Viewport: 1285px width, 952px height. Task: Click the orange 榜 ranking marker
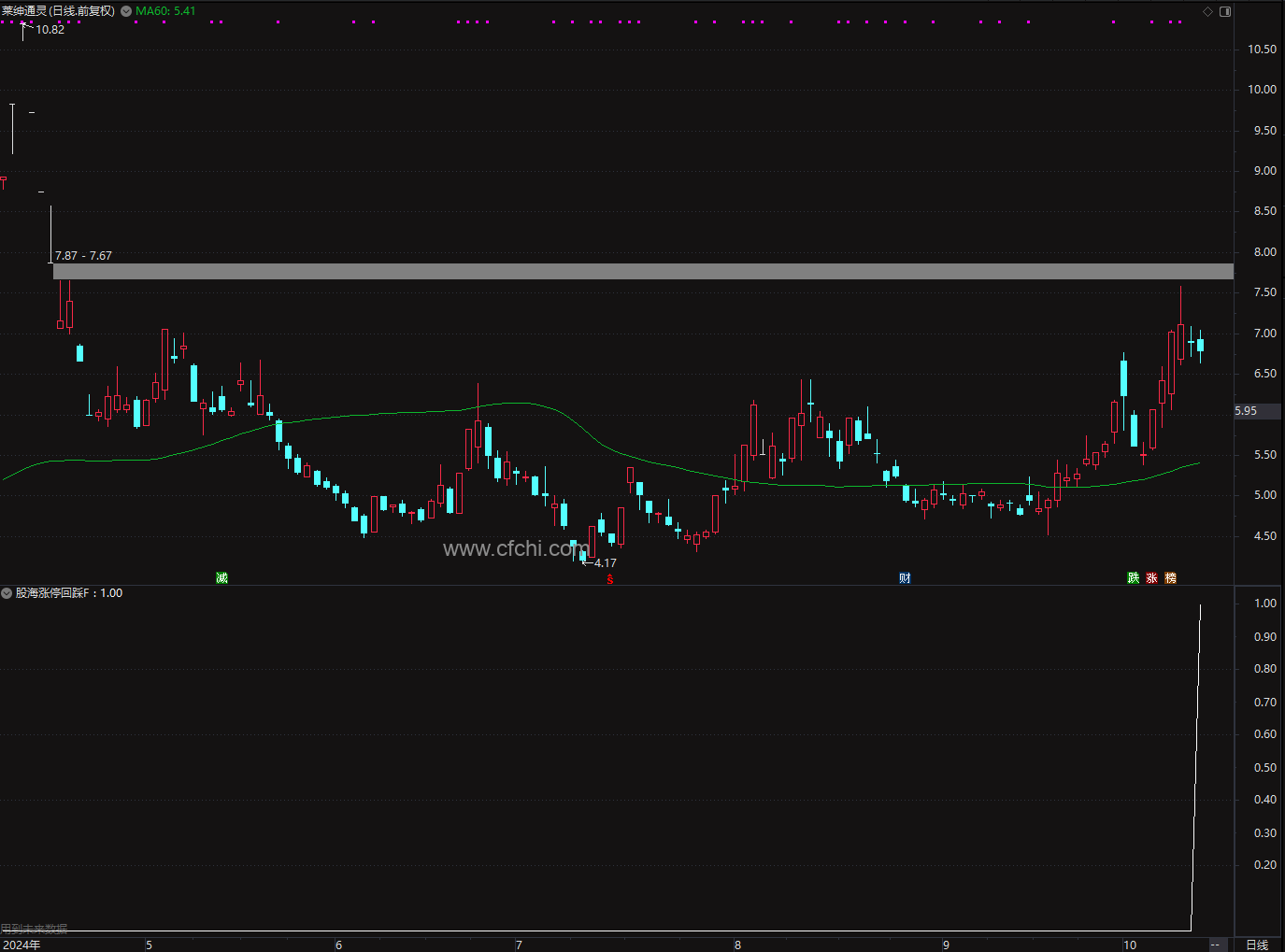(1171, 577)
